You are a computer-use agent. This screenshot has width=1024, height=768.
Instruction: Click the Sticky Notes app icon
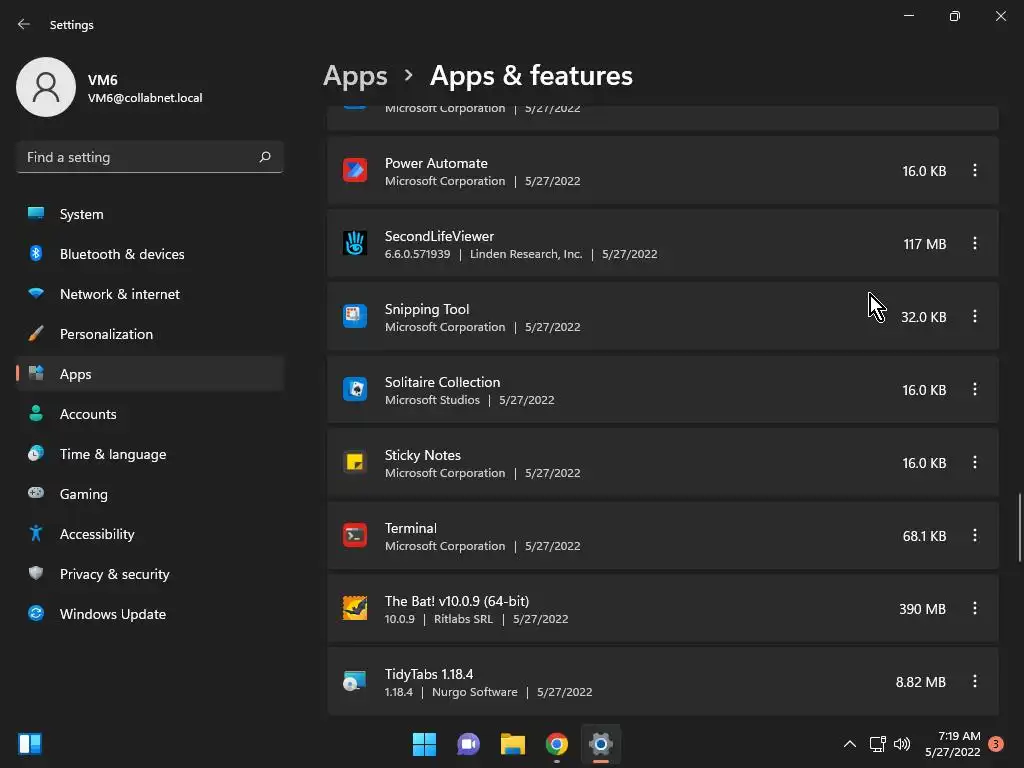tap(355, 462)
